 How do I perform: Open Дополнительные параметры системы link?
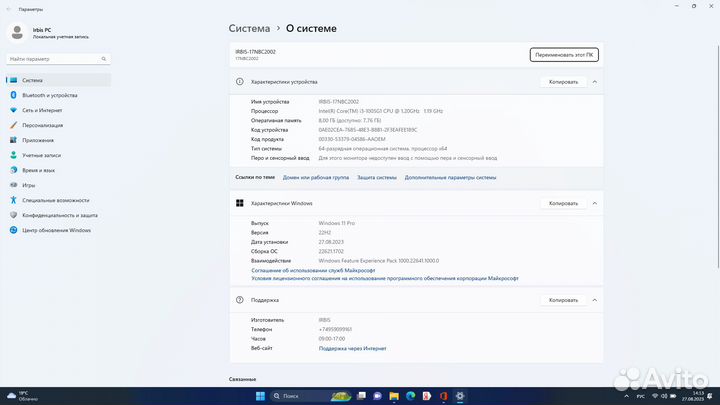[450, 177]
